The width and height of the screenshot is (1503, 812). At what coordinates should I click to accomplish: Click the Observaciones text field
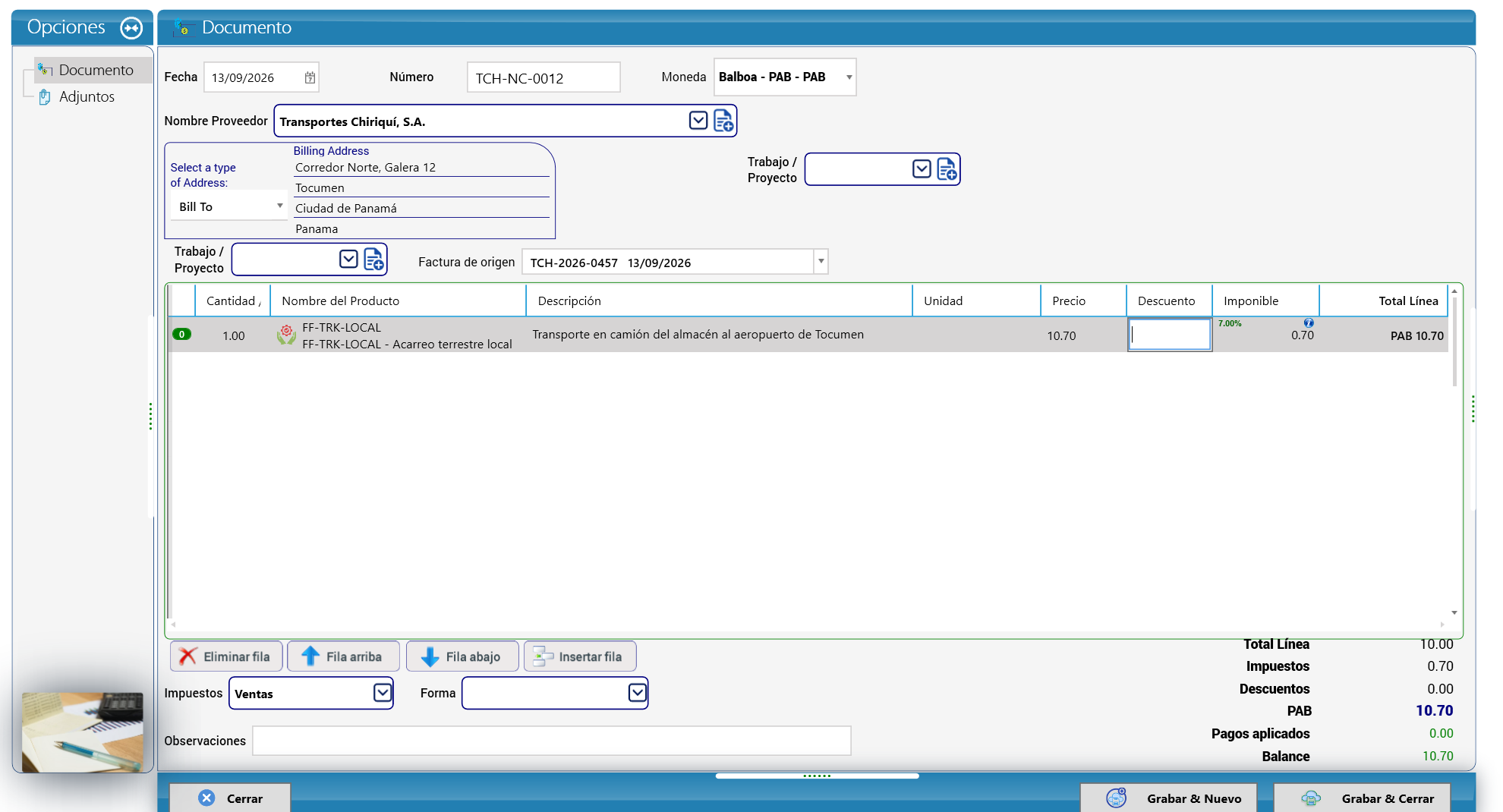click(x=552, y=741)
